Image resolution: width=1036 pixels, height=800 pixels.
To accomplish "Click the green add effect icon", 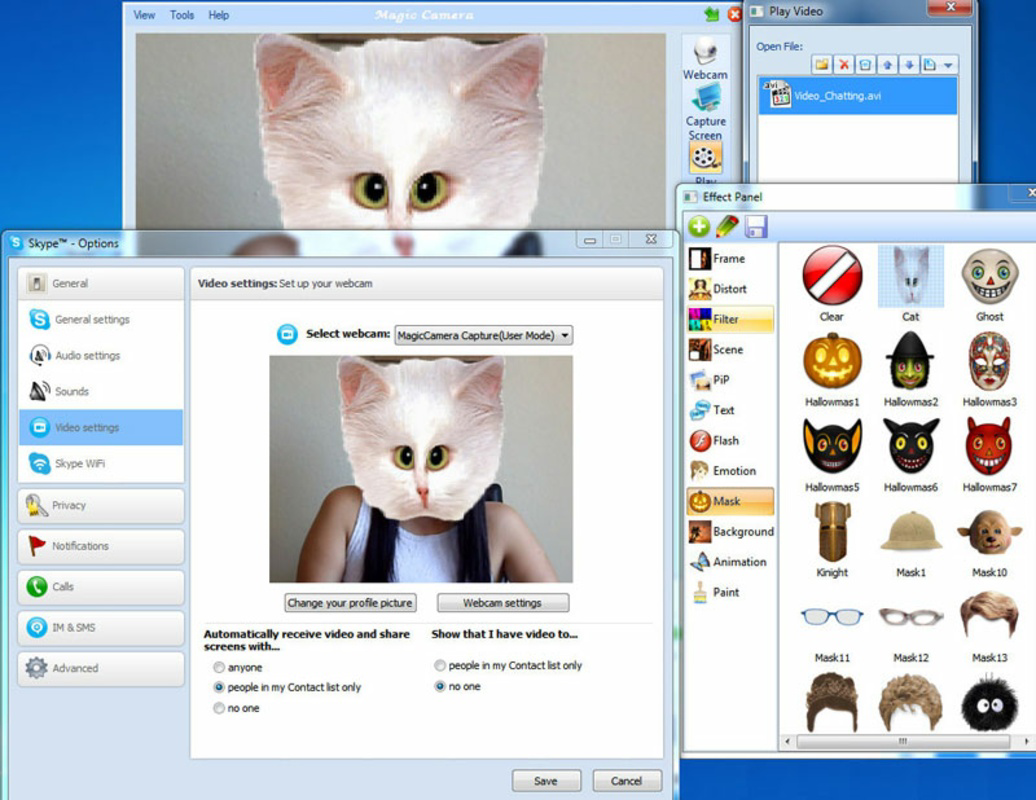I will (x=698, y=226).
